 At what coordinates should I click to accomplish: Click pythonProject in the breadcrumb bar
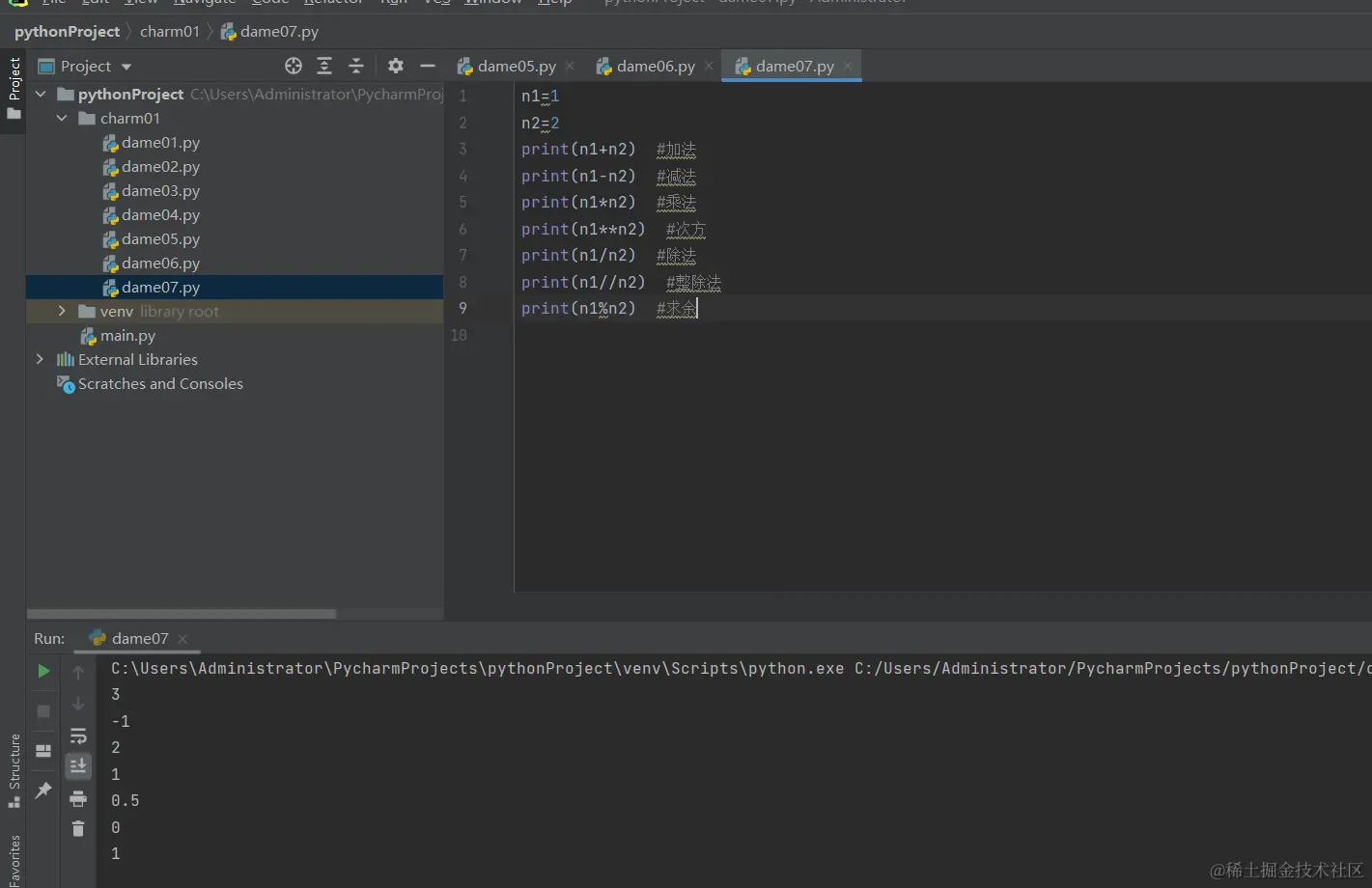click(x=67, y=31)
